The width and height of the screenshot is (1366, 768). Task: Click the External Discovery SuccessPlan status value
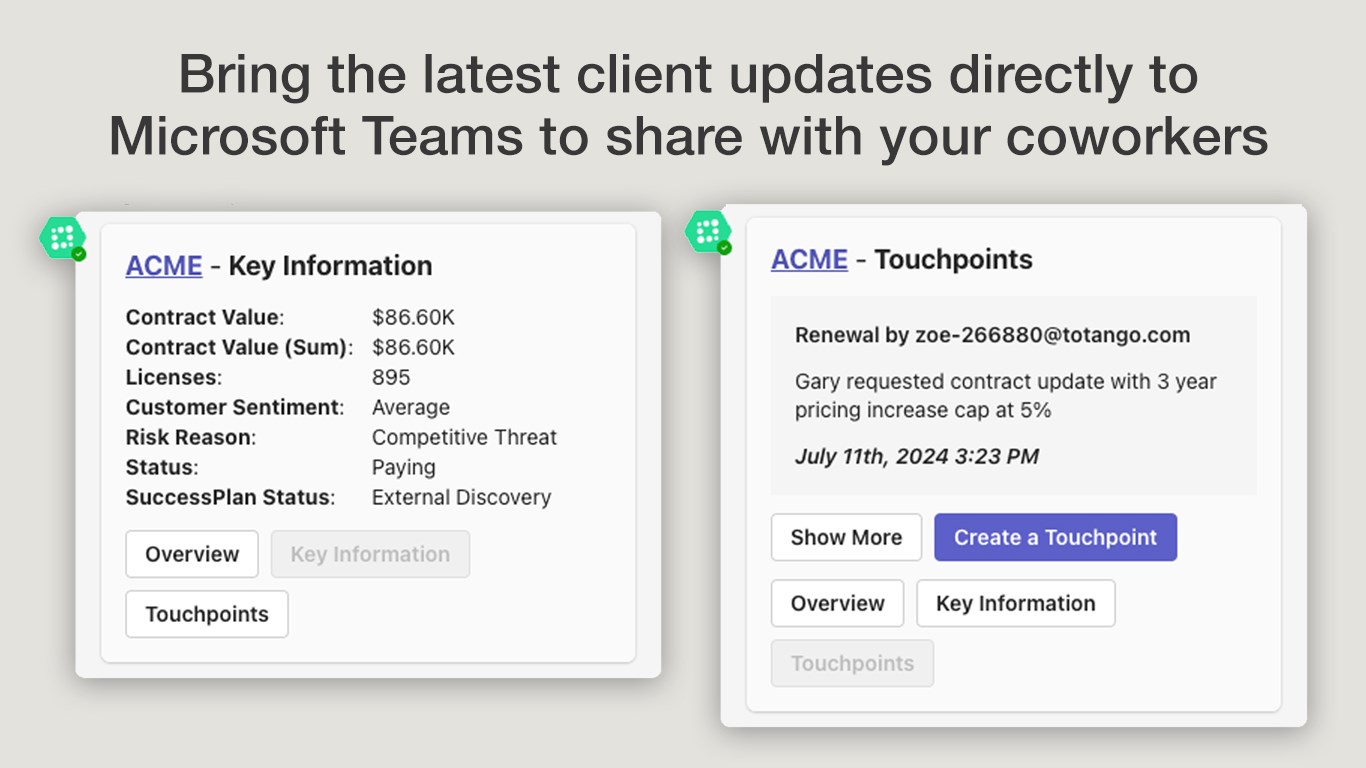point(461,497)
